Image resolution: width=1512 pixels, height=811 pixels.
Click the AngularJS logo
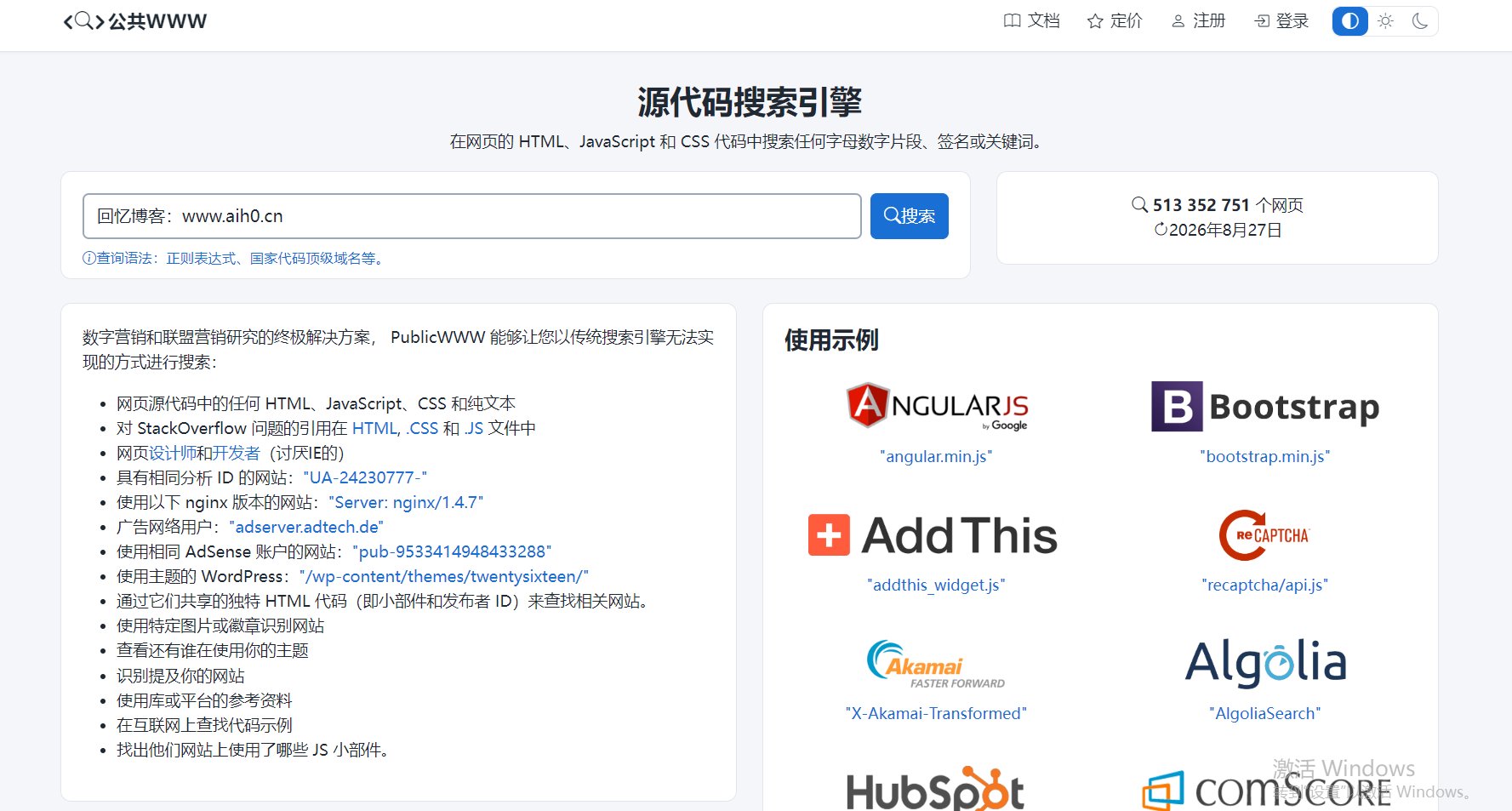(x=937, y=406)
